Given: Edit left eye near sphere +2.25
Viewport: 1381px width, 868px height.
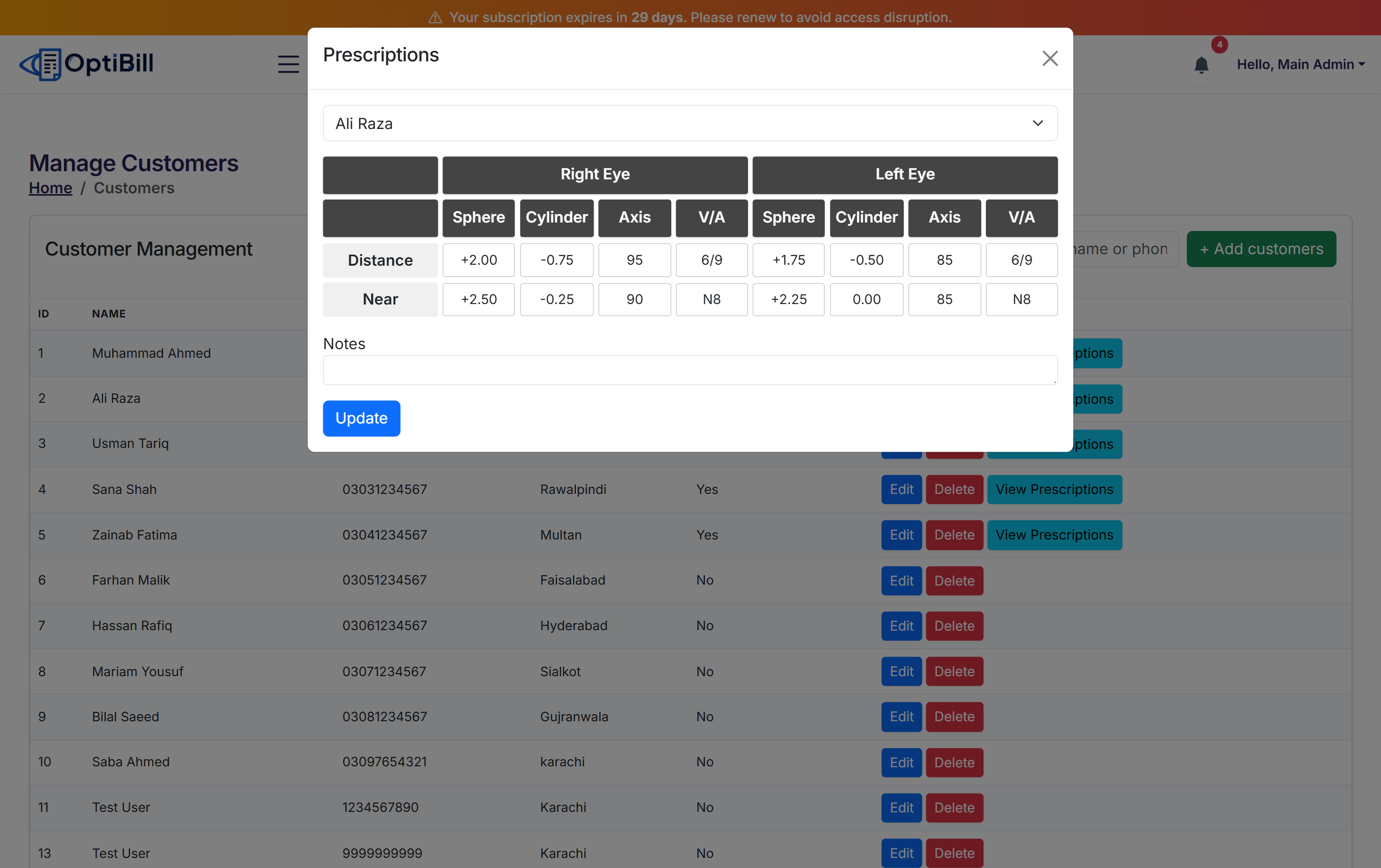Looking at the screenshot, I should click(789, 299).
